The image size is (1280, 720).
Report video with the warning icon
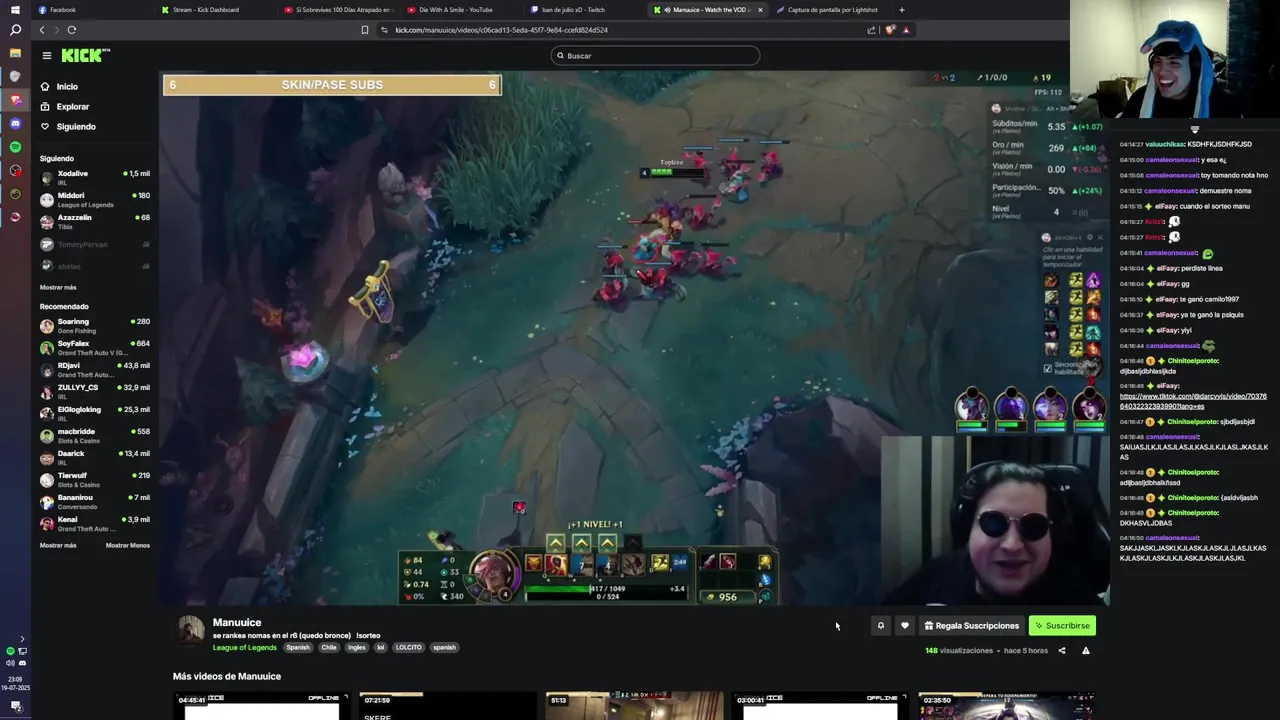click(x=1086, y=651)
